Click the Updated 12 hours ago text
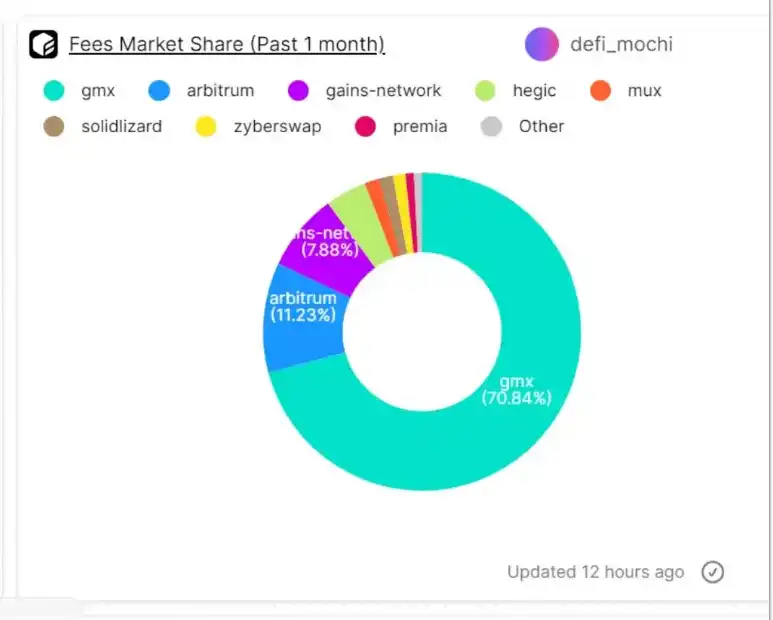Viewport: 773px width, 620px height. [596, 572]
